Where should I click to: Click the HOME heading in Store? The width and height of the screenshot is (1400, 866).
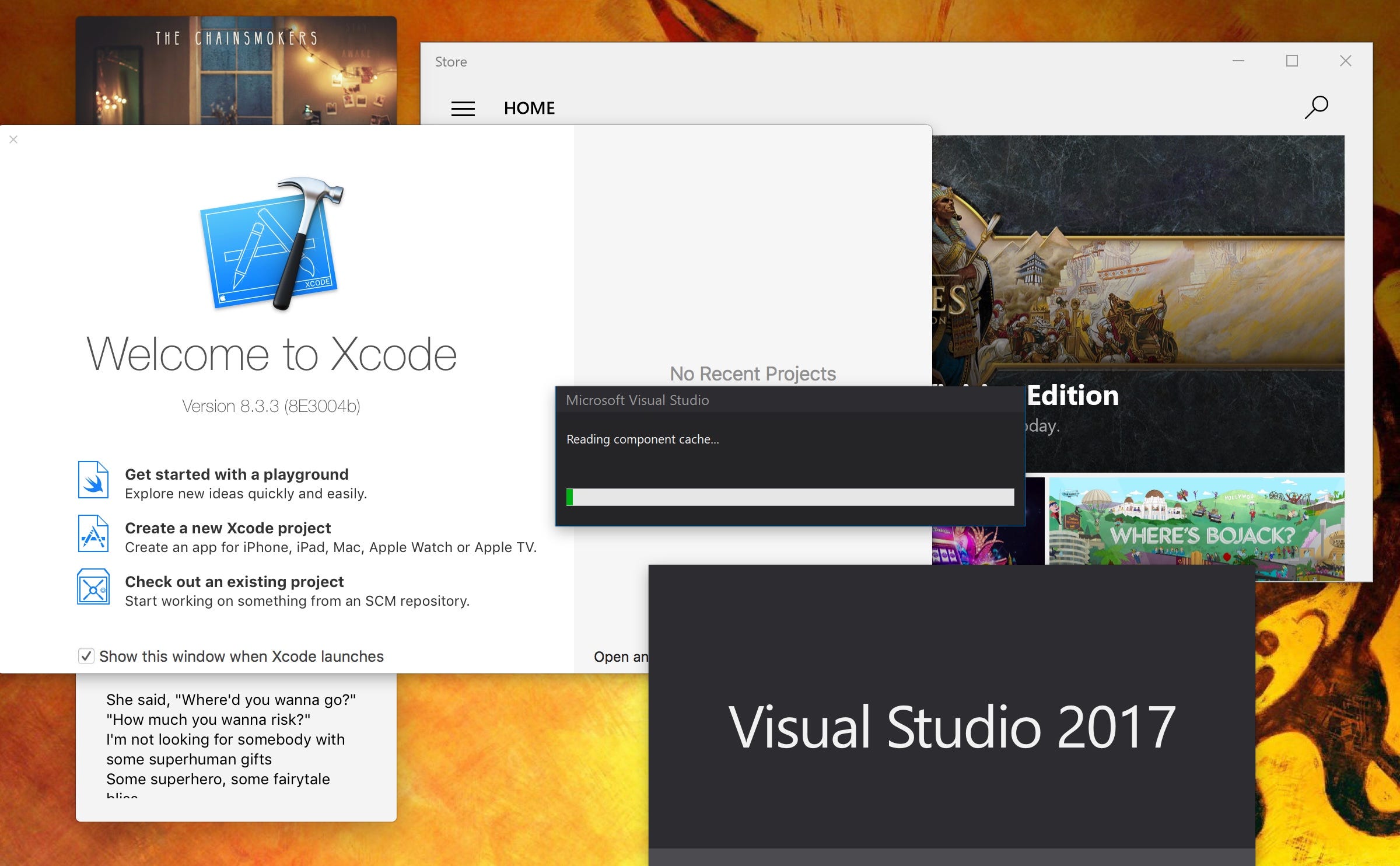(x=530, y=108)
